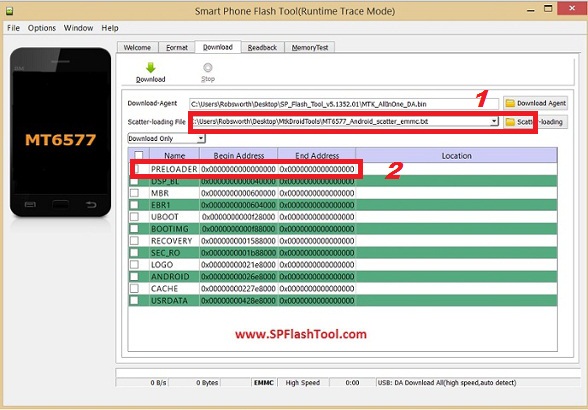The width and height of the screenshot is (588, 410).
Task: Click the app icon in title bar
Action: pos(9,11)
